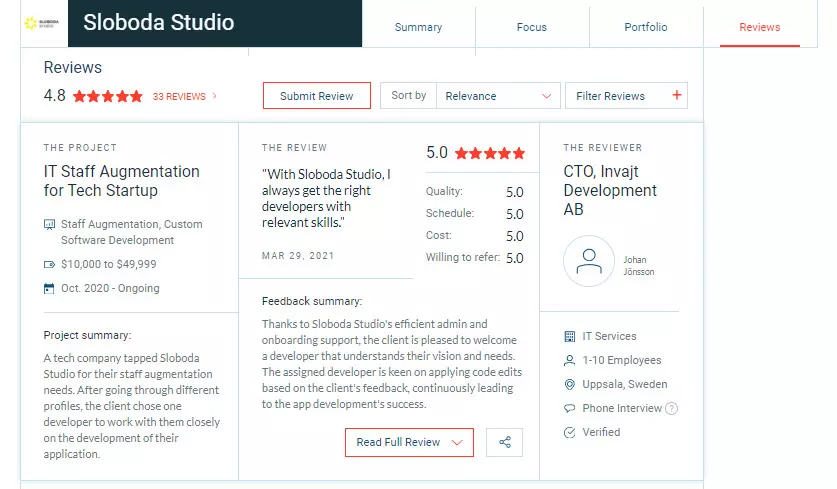This screenshot has width=837, height=489.
Task: Click the Willing to refer score 5.0
Action: tap(515, 258)
